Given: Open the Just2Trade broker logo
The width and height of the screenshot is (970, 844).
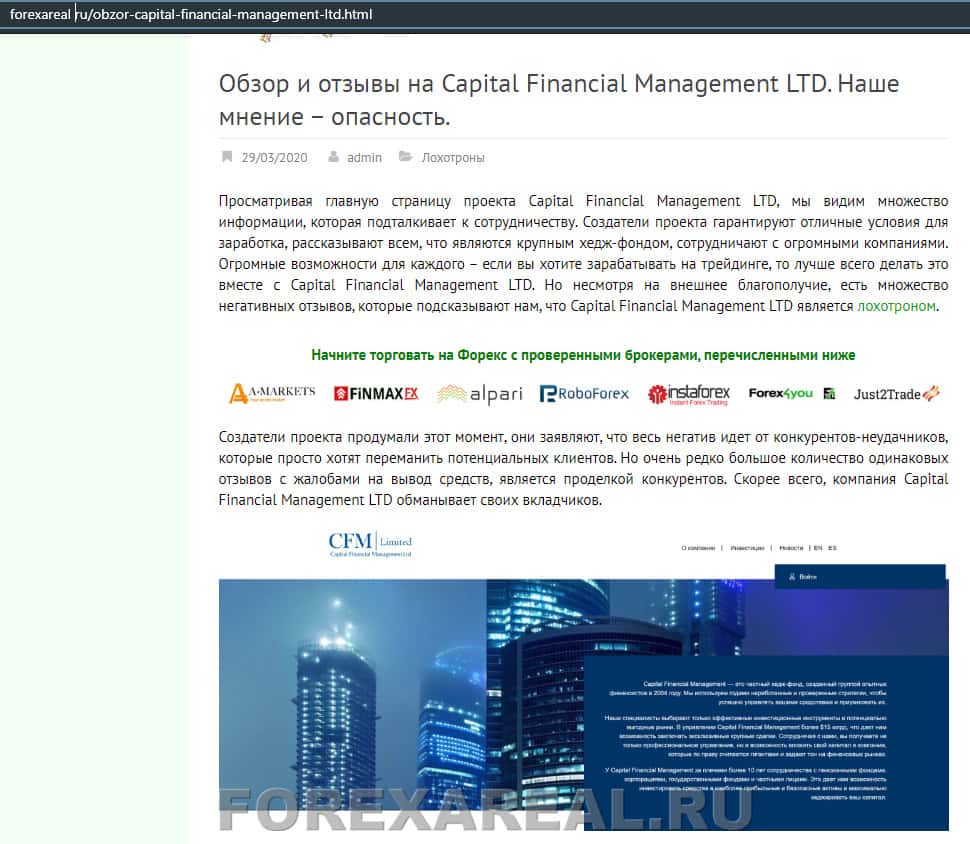Looking at the screenshot, I should click(x=896, y=394).
